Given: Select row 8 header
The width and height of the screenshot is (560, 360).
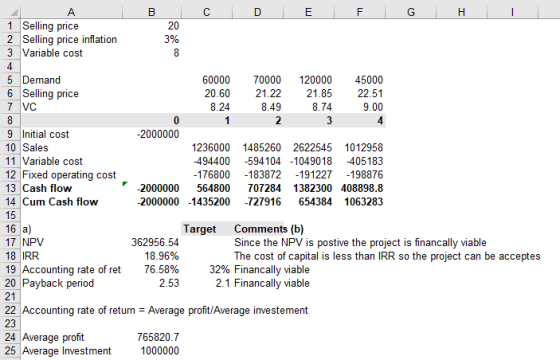Looking at the screenshot, I should click(x=10, y=120).
